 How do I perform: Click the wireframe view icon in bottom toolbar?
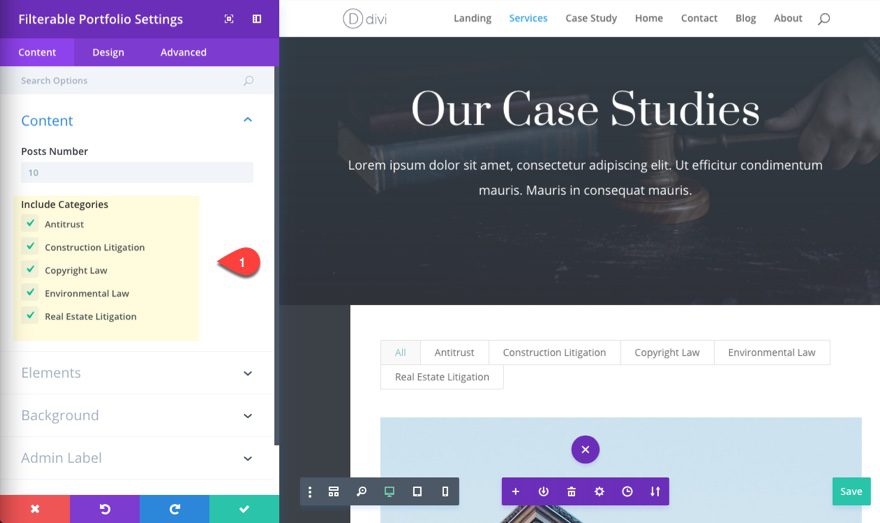(333, 492)
